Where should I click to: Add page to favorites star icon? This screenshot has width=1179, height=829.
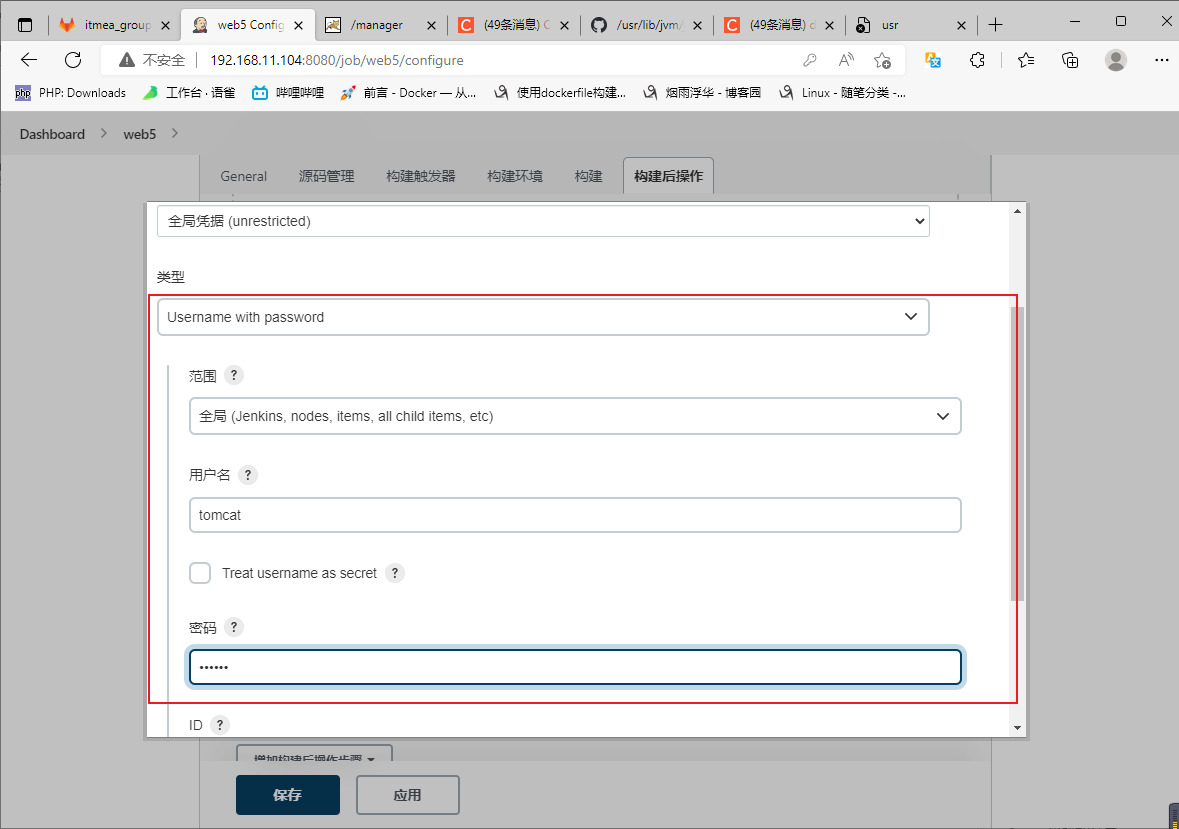tap(882, 60)
